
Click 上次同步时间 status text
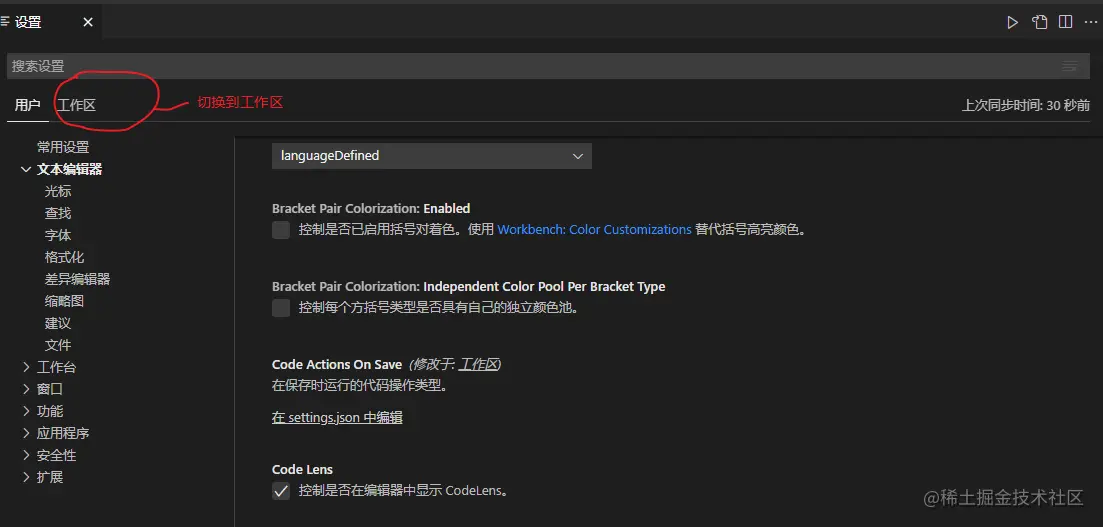[x=1026, y=106]
